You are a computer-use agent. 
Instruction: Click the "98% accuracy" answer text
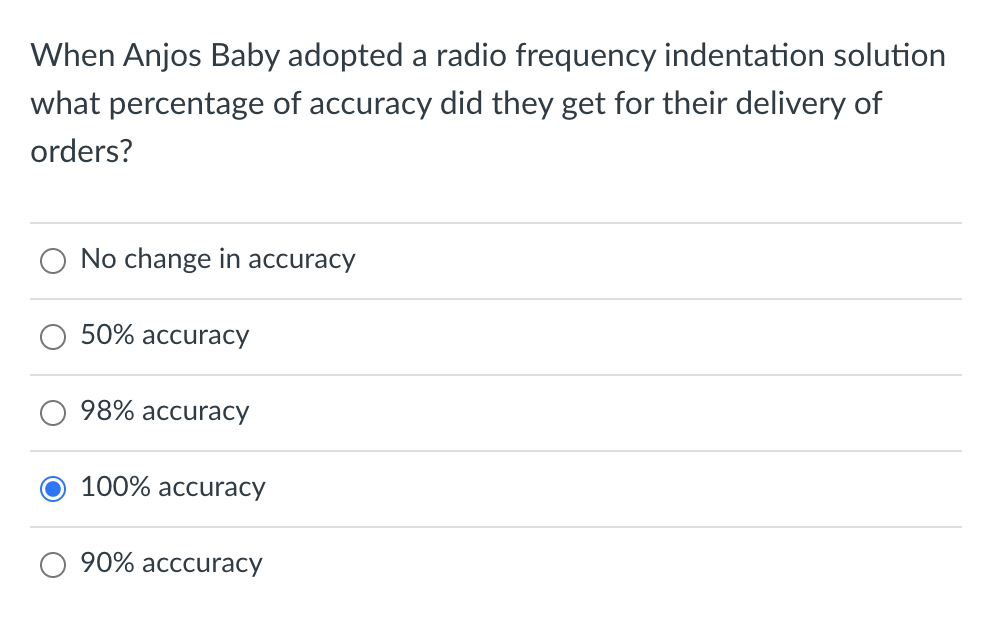(x=165, y=411)
